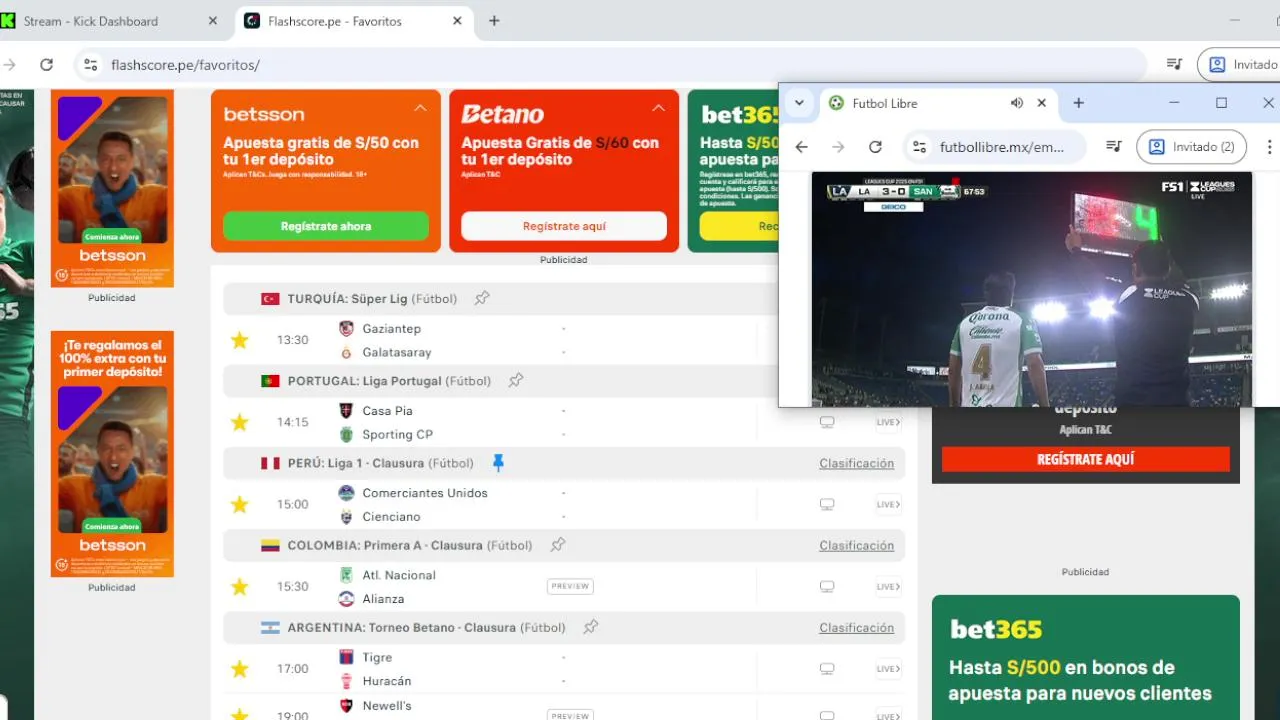1280x720 pixels.
Task: Toggle favorite star for Casa Pia match
Action: tap(239, 422)
